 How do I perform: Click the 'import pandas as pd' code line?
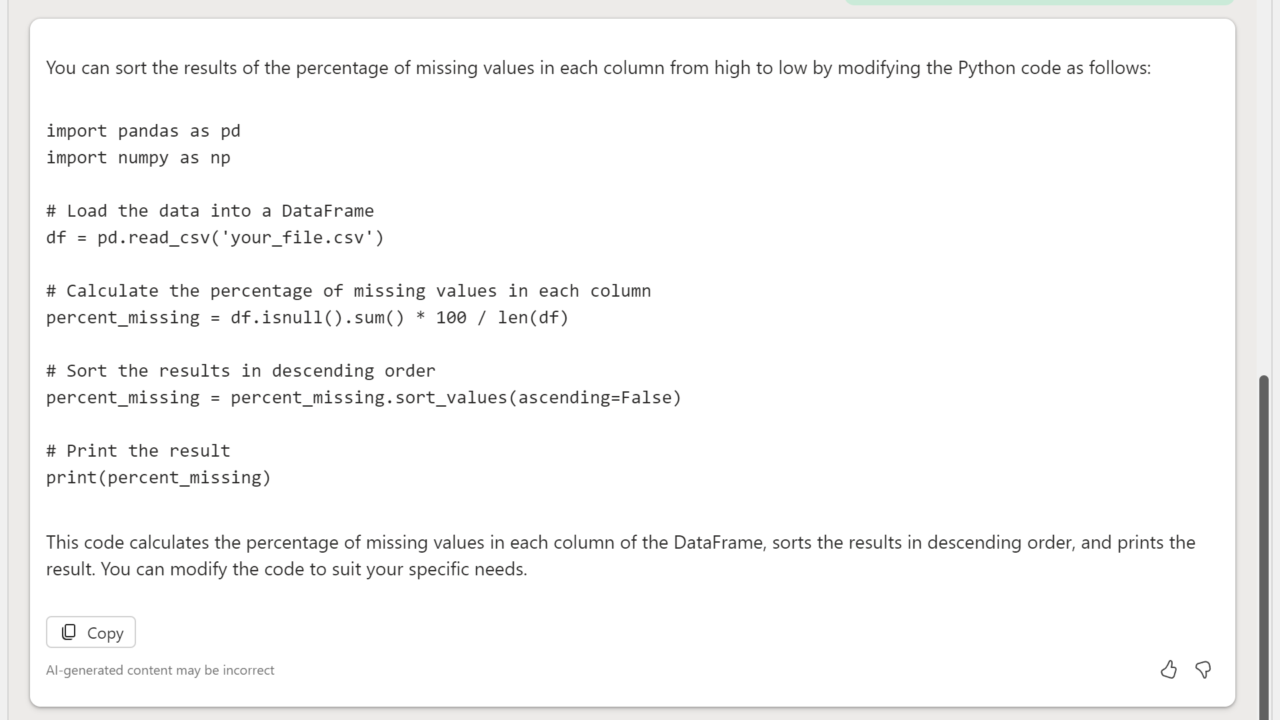click(143, 131)
